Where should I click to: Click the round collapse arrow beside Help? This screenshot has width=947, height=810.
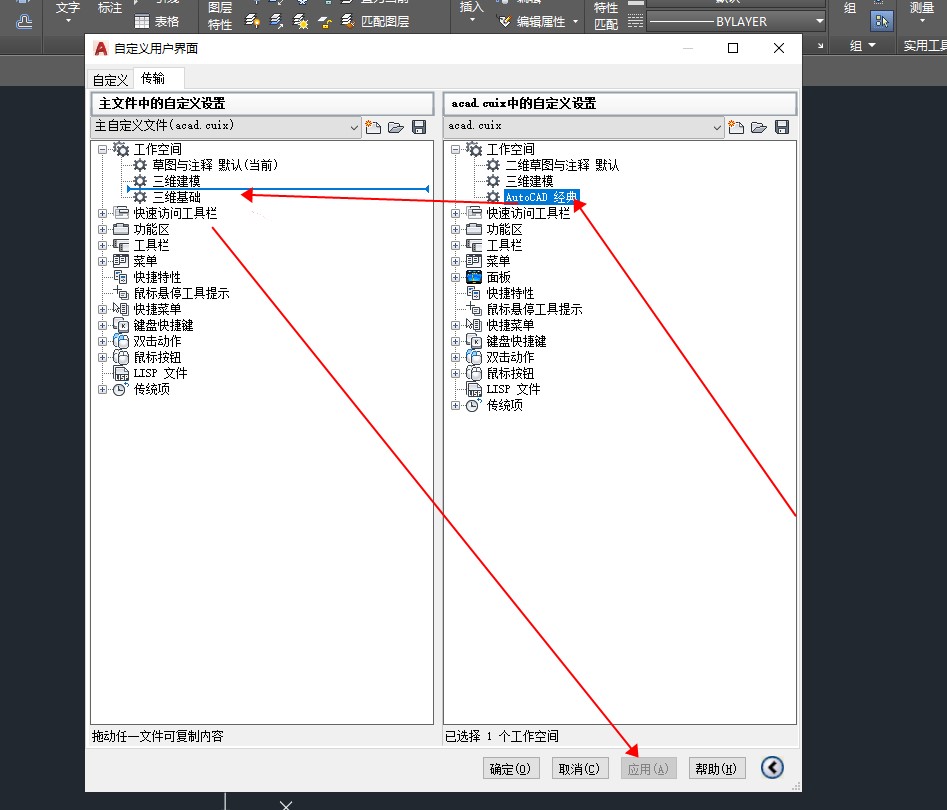click(x=772, y=767)
